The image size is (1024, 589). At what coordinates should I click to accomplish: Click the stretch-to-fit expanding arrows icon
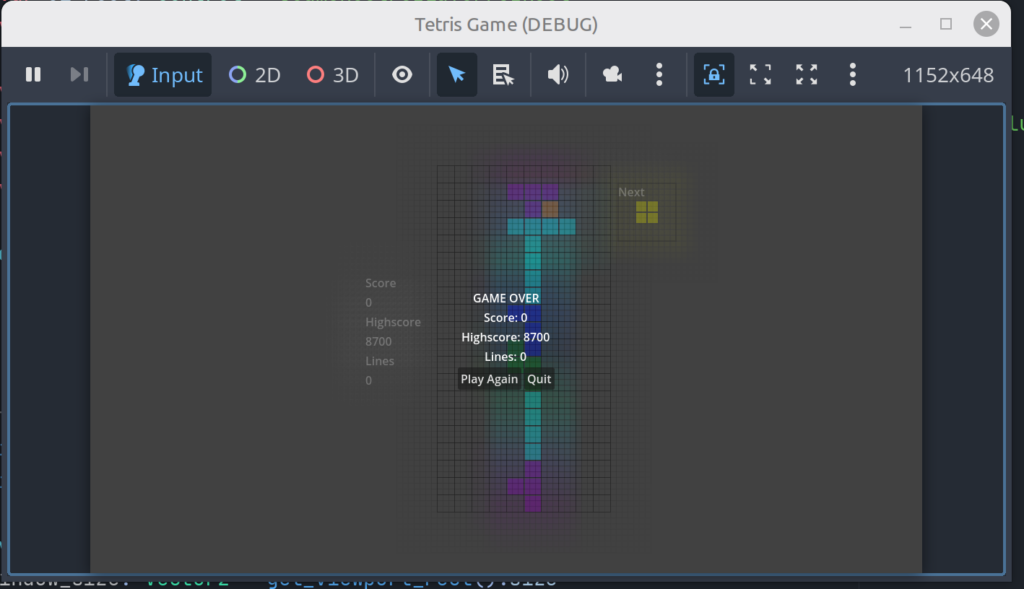[x=806, y=75]
